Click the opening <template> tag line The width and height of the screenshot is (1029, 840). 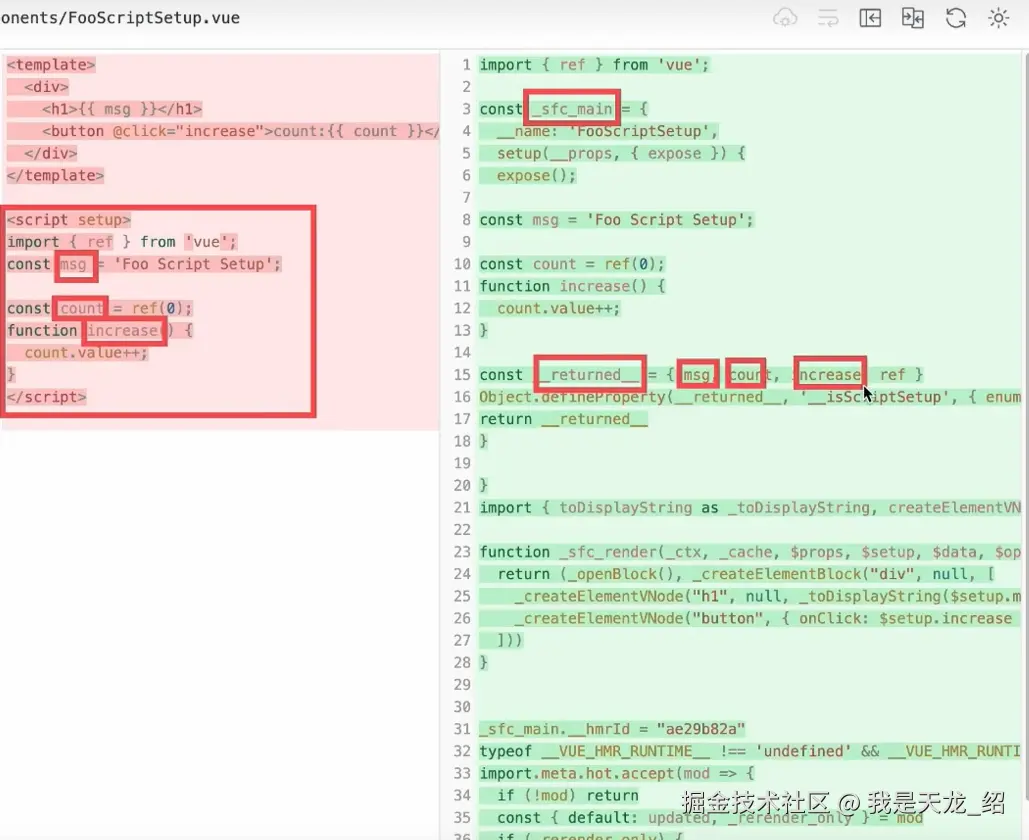click(x=51, y=65)
